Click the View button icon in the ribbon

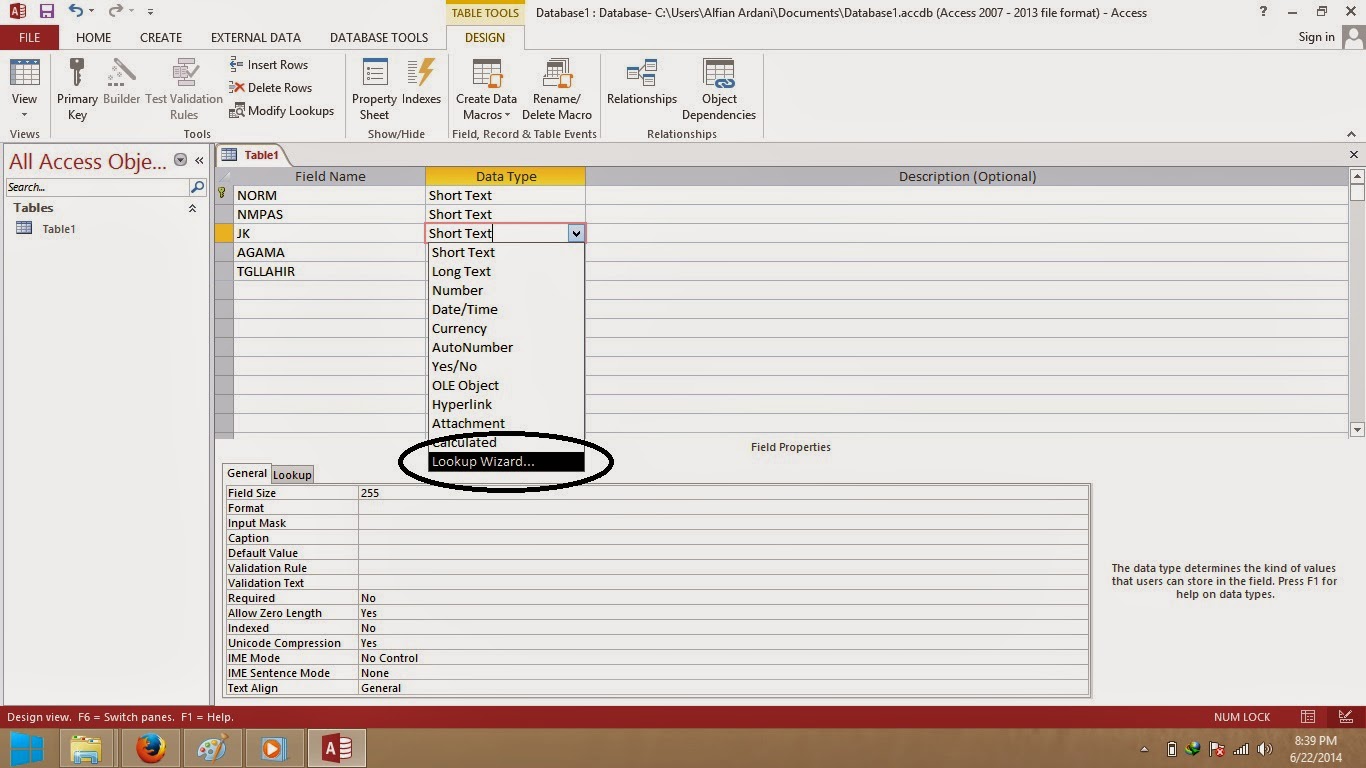(24, 74)
